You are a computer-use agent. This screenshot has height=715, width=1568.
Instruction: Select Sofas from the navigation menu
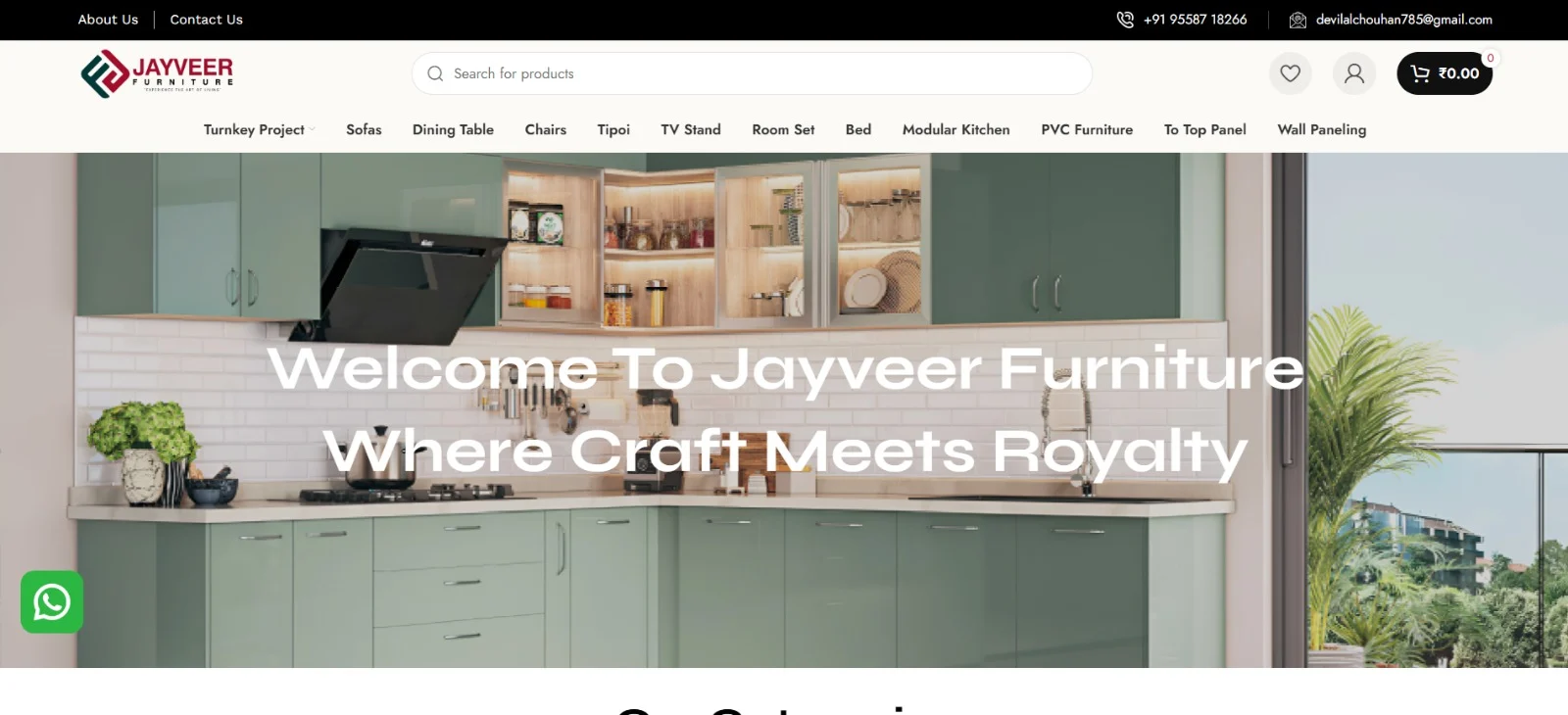click(x=364, y=129)
